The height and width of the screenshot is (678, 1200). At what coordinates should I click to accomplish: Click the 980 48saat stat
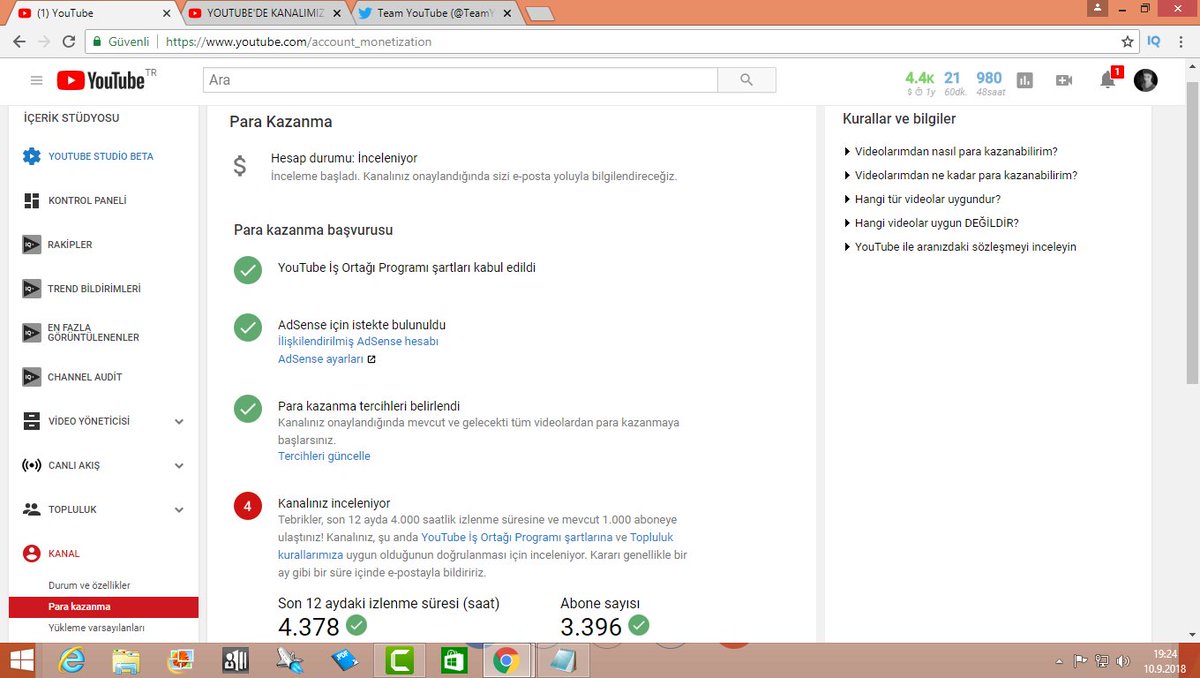(x=989, y=83)
